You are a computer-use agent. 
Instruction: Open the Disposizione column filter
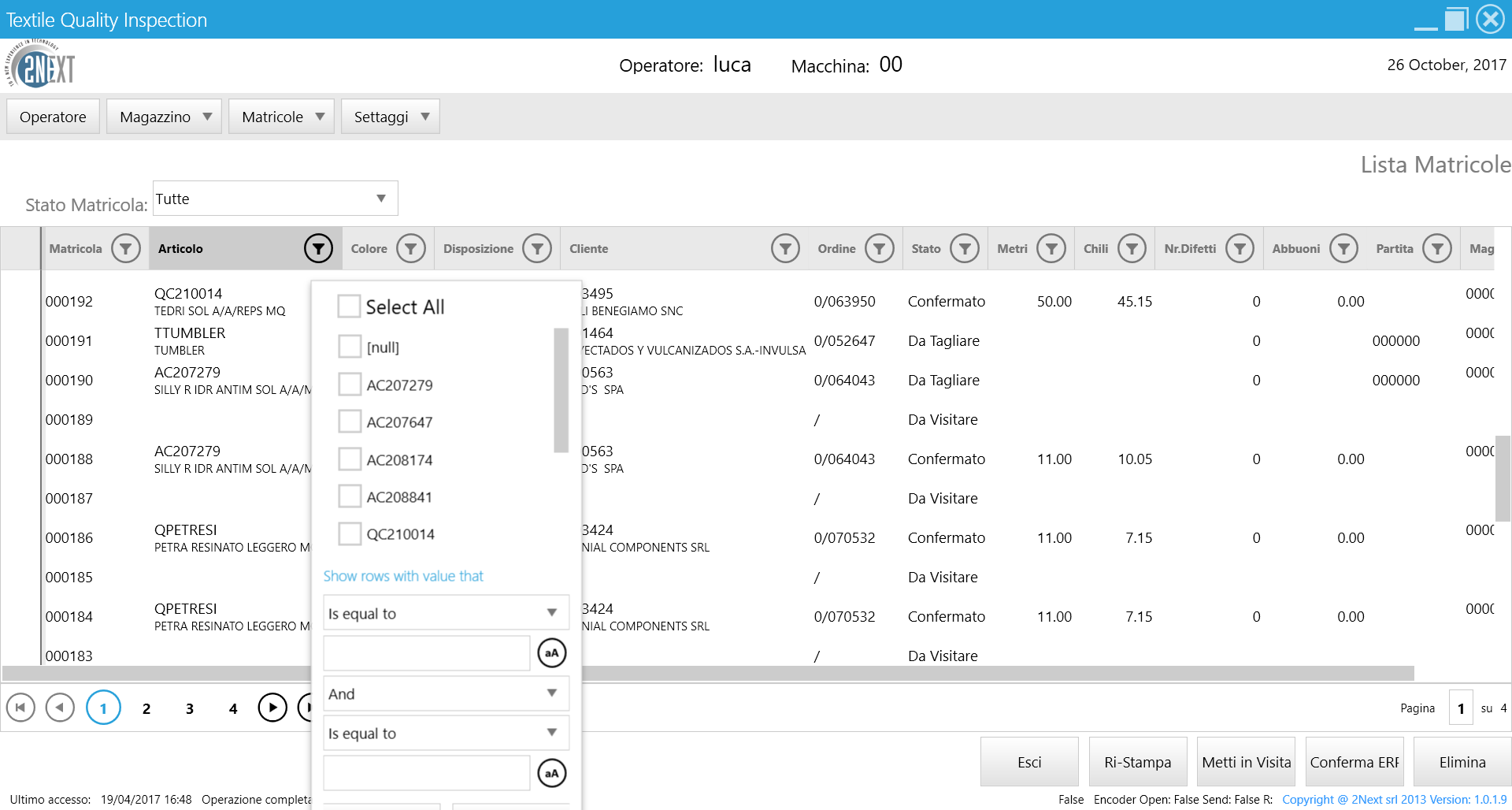tap(537, 248)
